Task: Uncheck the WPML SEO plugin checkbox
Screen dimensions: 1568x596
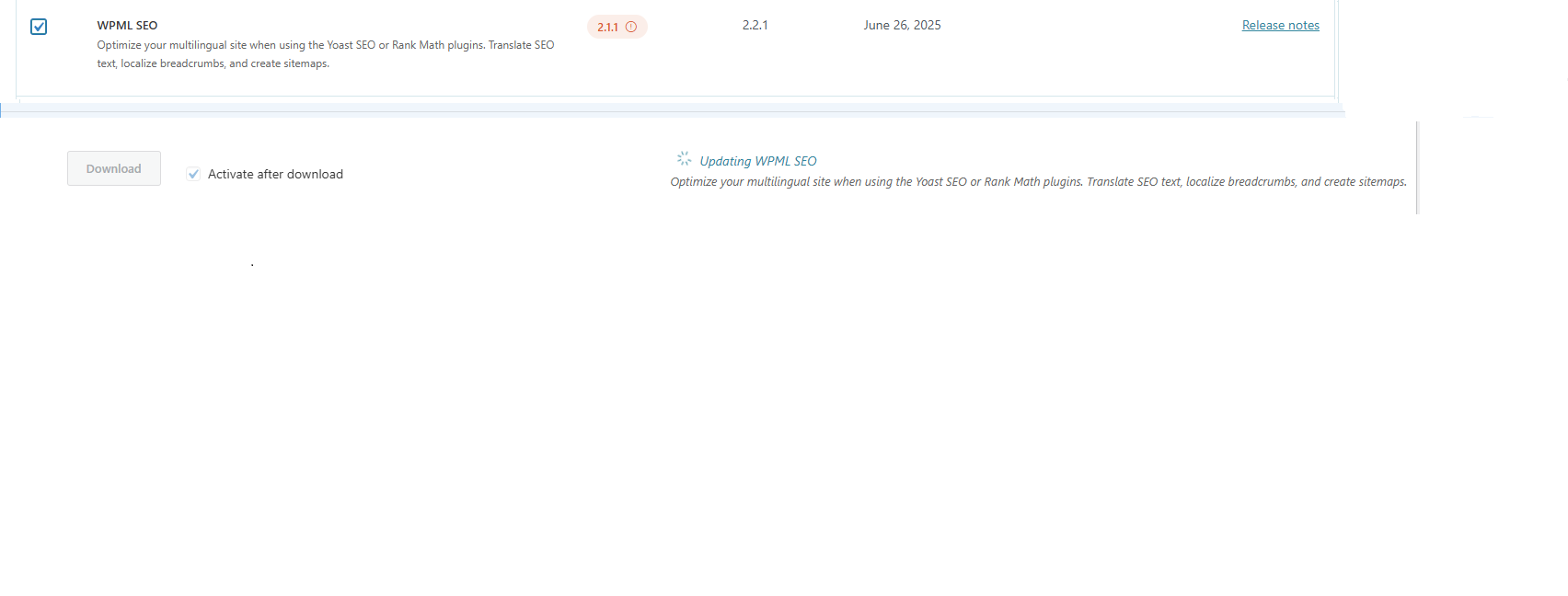Action: pos(39,27)
